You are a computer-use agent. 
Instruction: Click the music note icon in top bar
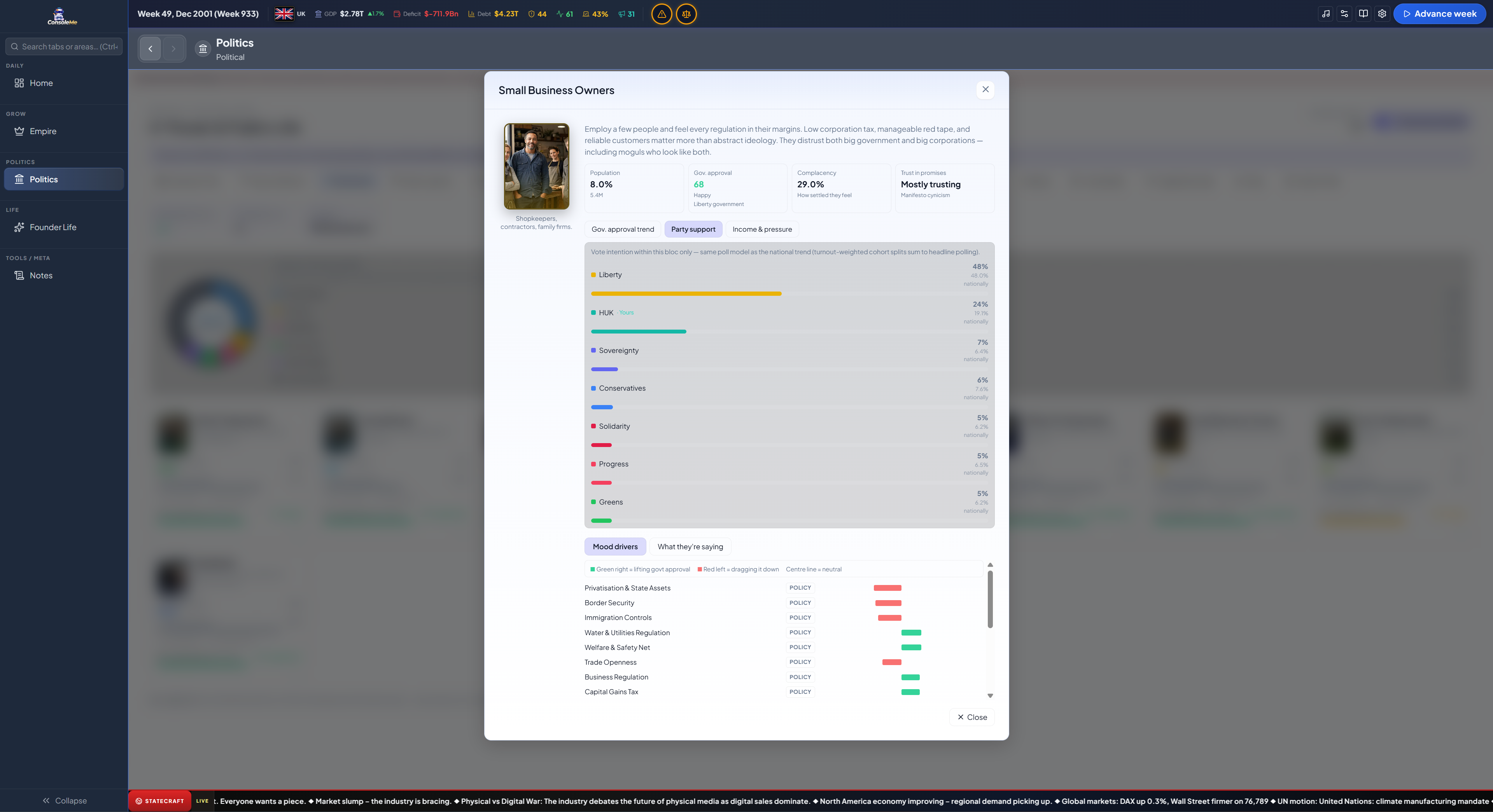[1326, 14]
